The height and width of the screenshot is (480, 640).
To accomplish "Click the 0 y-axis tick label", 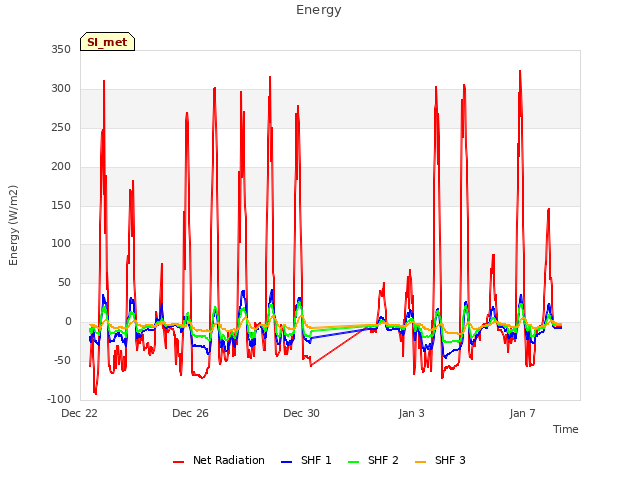I will coord(68,322).
